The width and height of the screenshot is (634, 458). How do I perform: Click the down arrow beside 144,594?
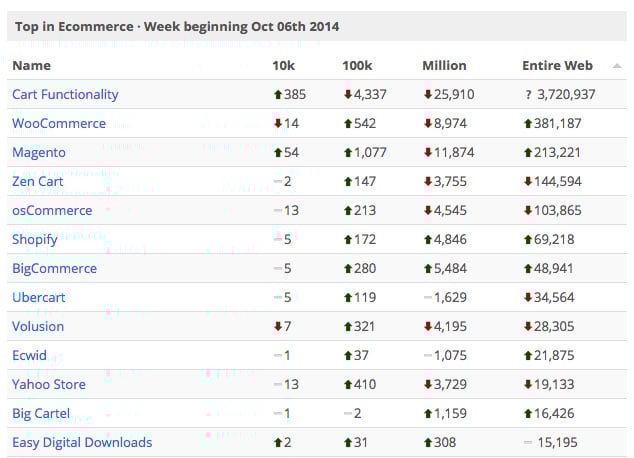(528, 182)
